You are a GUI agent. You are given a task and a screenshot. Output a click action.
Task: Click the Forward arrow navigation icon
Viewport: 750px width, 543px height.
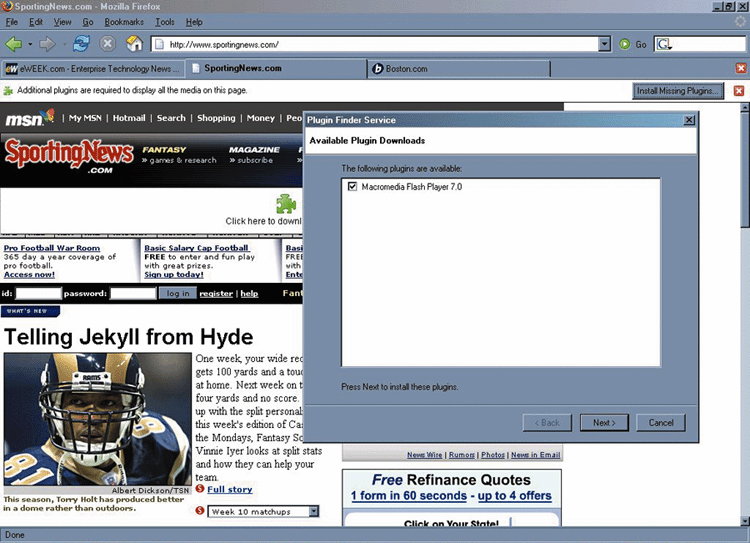coord(47,44)
